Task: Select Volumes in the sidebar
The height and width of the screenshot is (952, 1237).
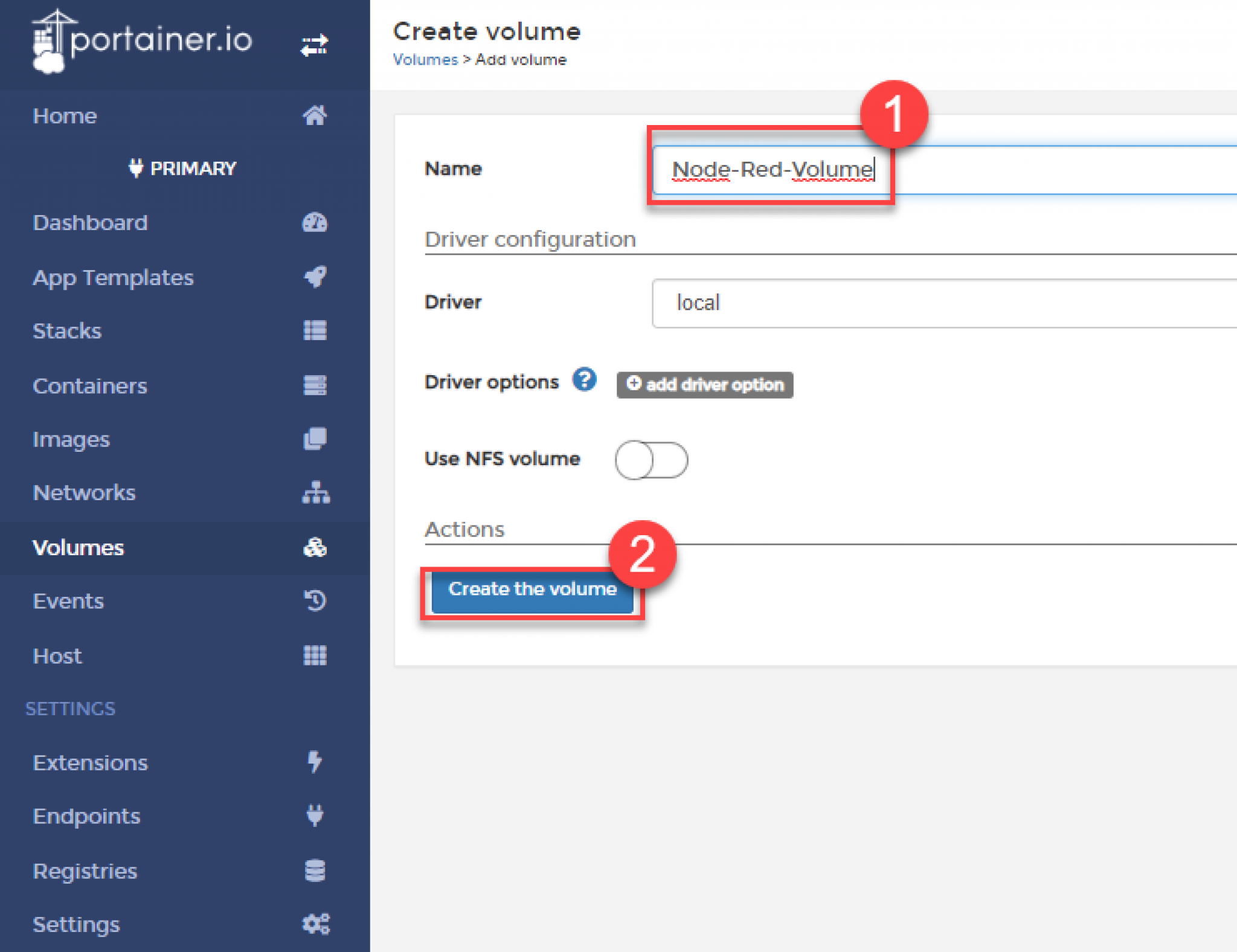Action: click(x=78, y=547)
